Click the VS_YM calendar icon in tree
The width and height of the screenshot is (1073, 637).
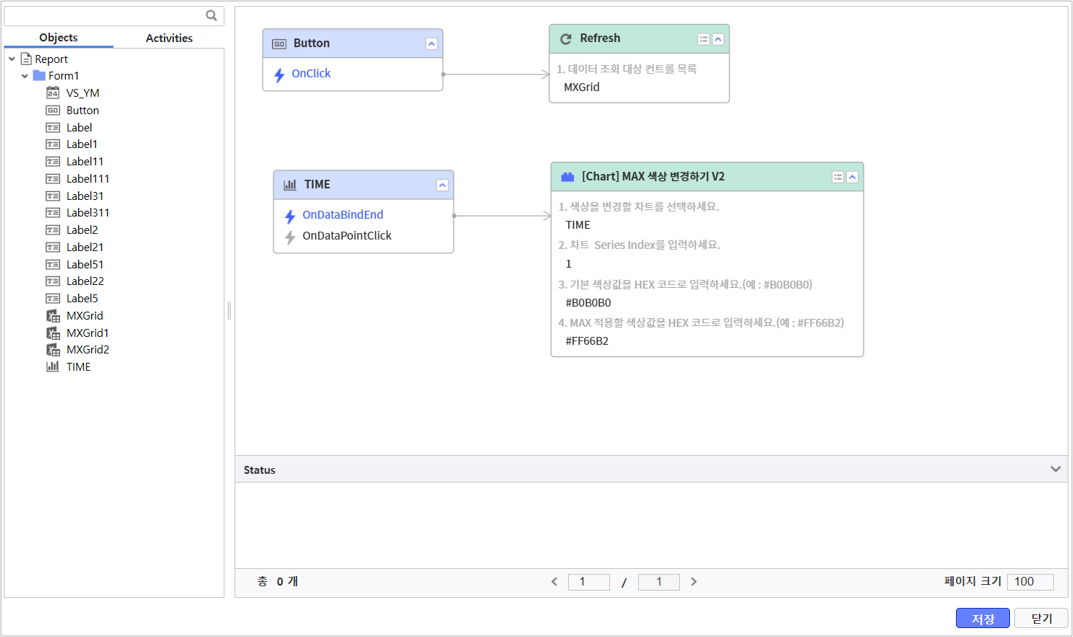coord(53,93)
